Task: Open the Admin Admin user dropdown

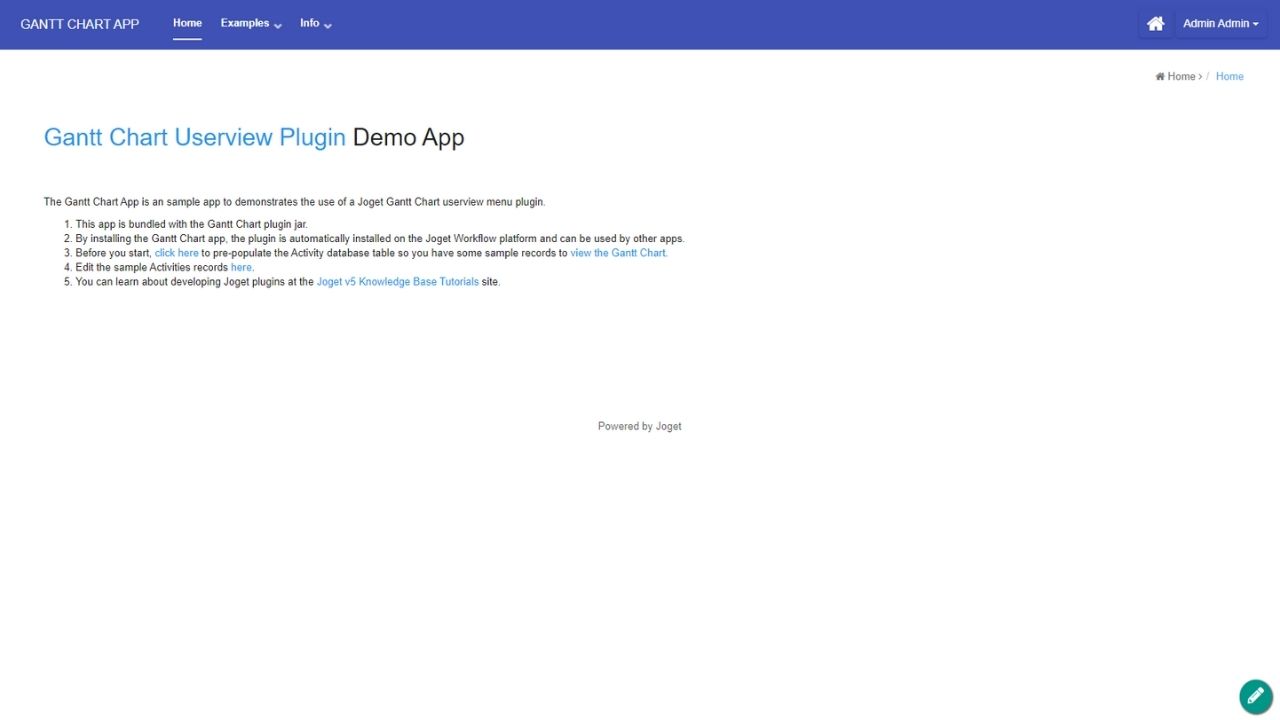Action: [1220, 24]
